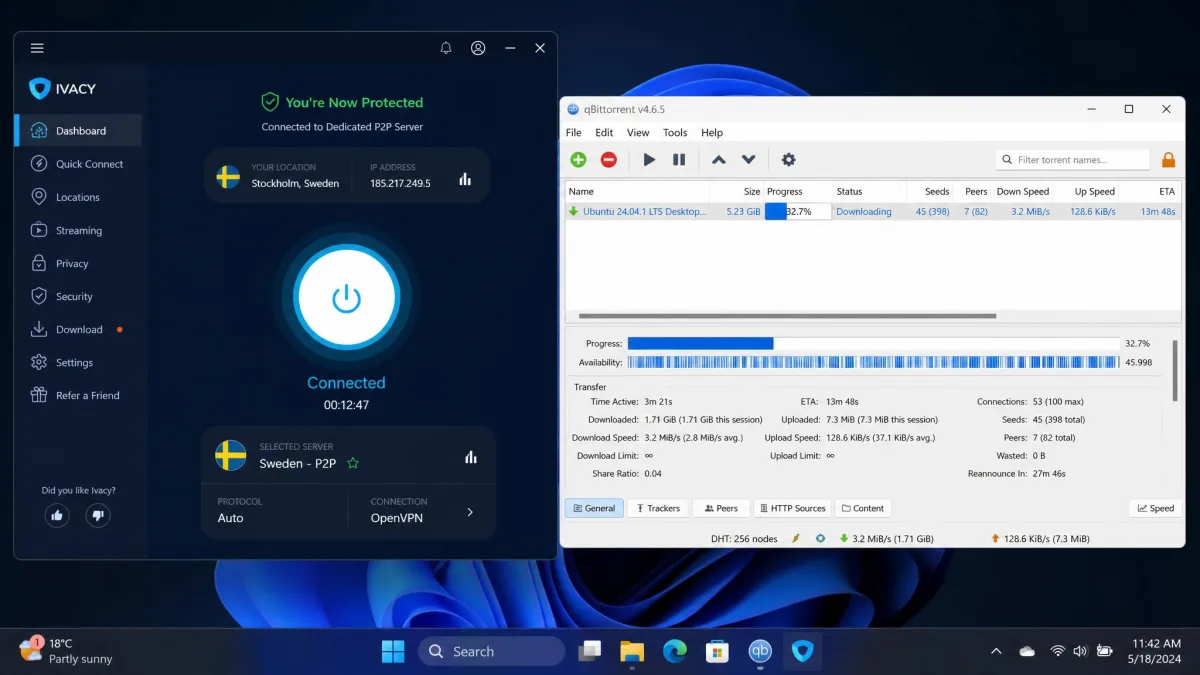Sort torrents by Down Speed column

1022,191
